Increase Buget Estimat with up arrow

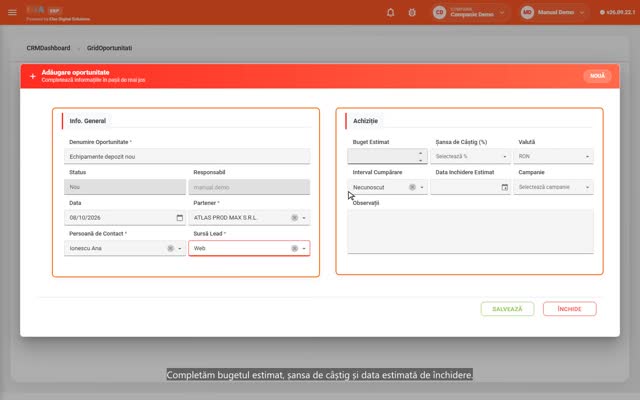[420, 153]
